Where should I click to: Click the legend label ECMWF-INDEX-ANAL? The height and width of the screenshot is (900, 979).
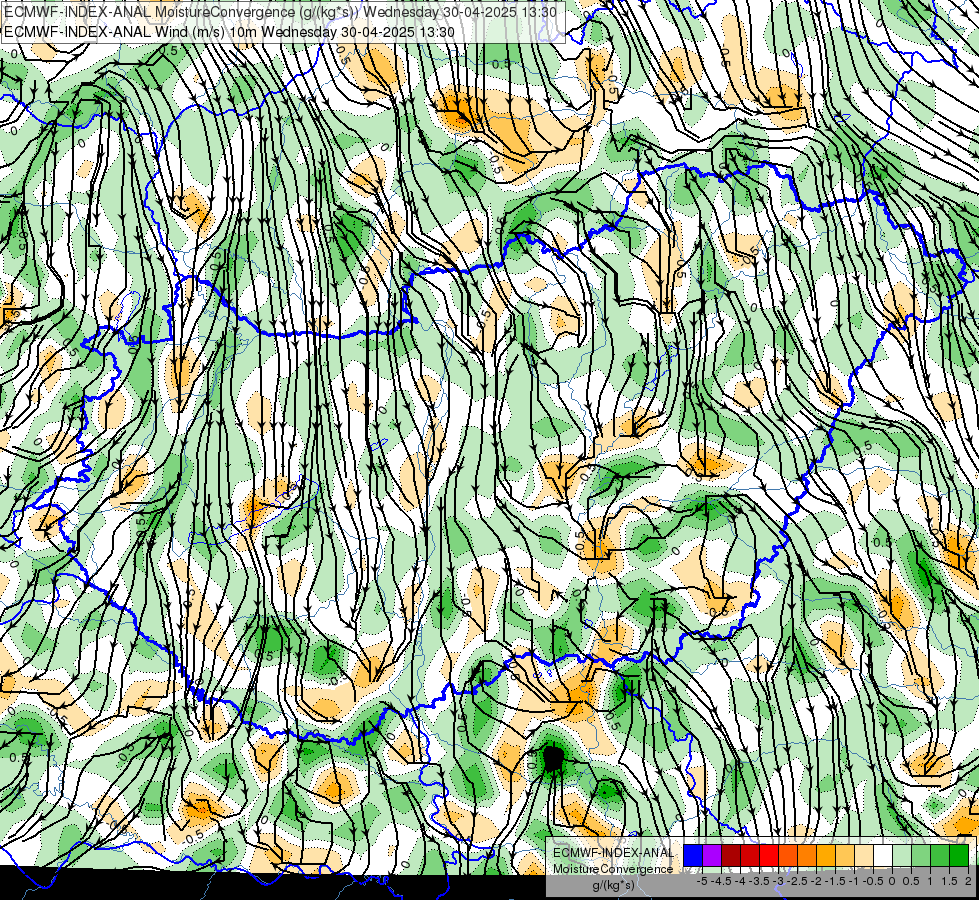tap(613, 853)
